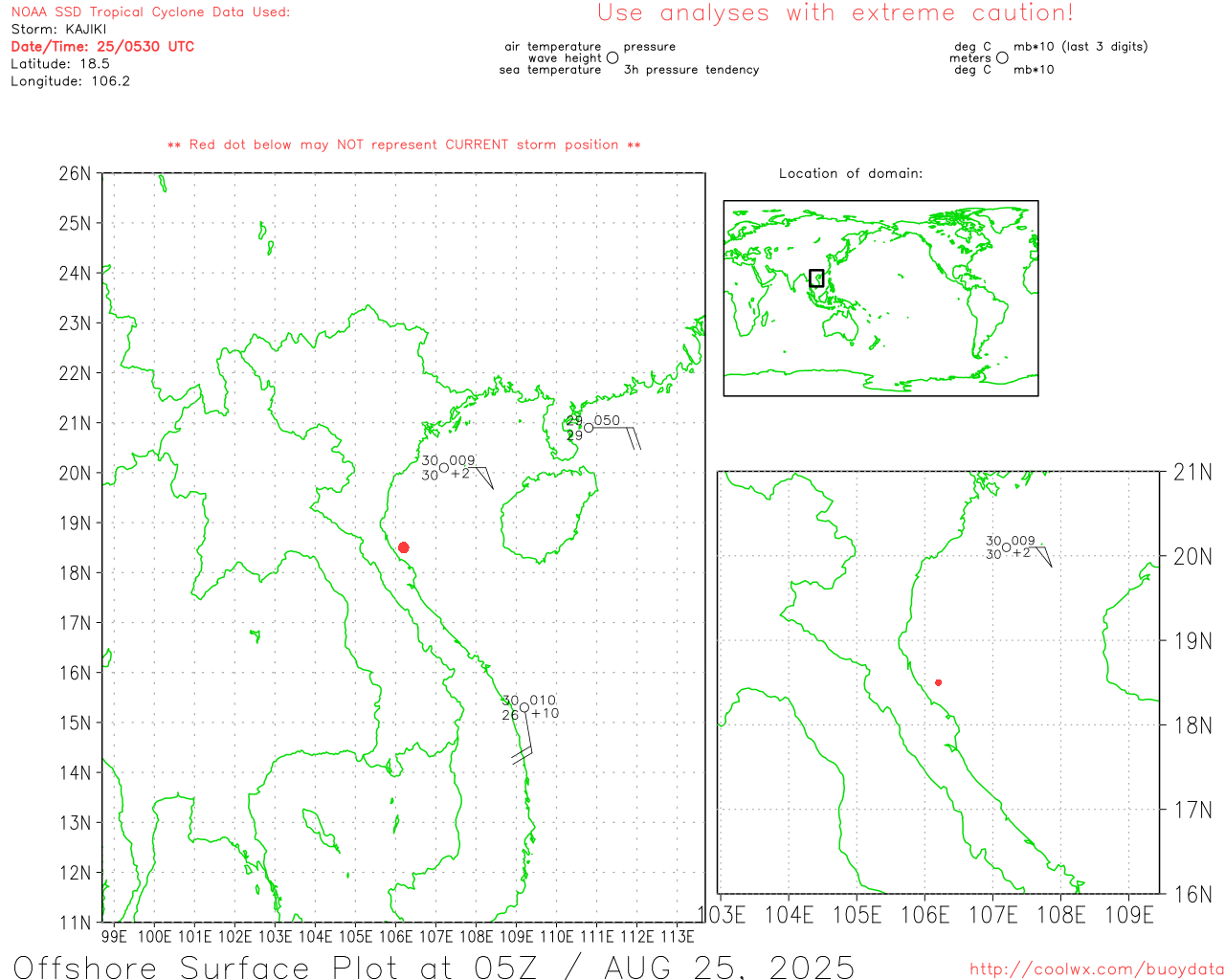The image size is (1225, 980).
Task: Click zoomed map station circle near 20N
Action: tap(1006, 547)
